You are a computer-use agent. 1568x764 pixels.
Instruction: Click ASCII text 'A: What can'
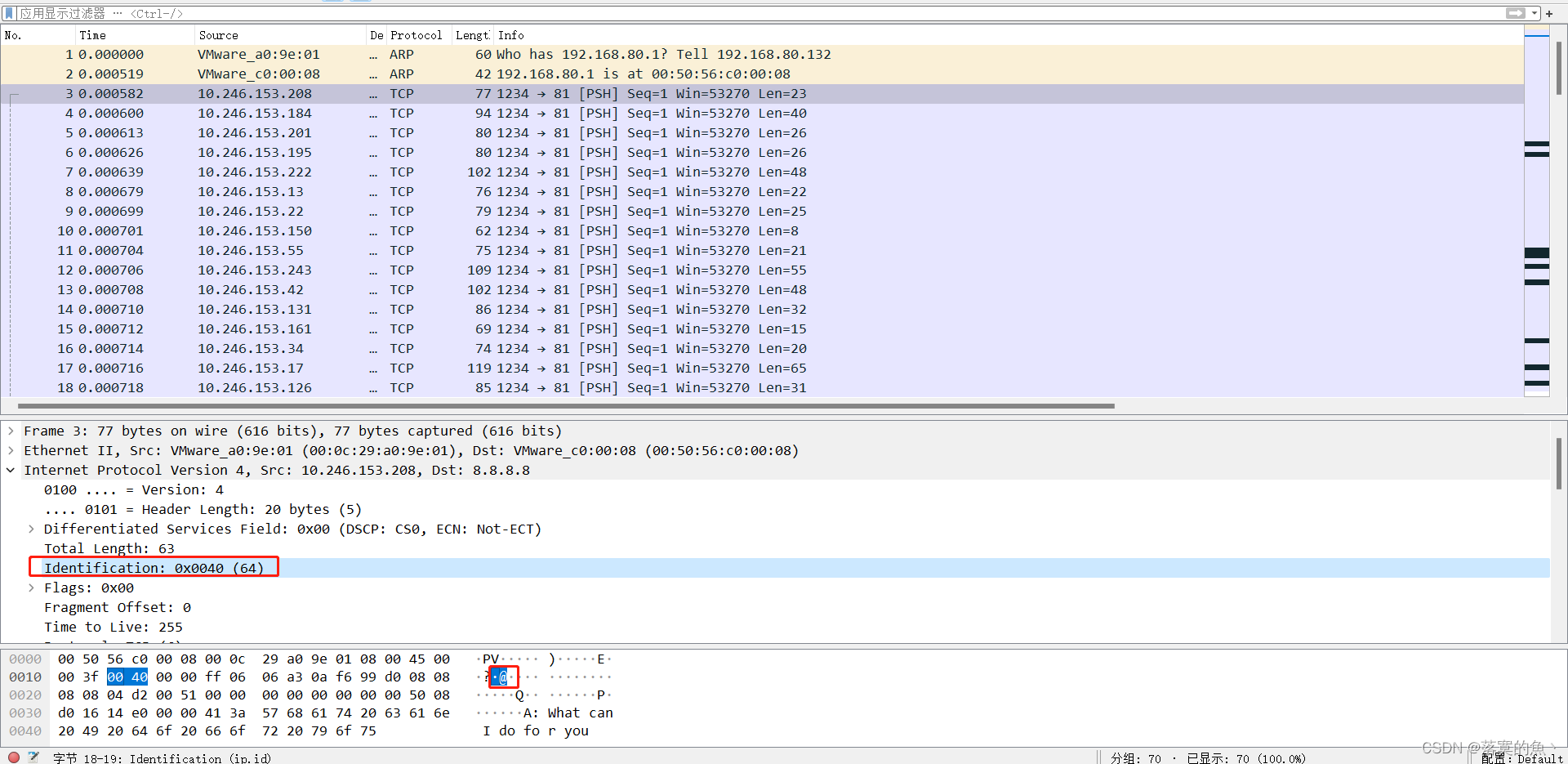pos(568,713)
